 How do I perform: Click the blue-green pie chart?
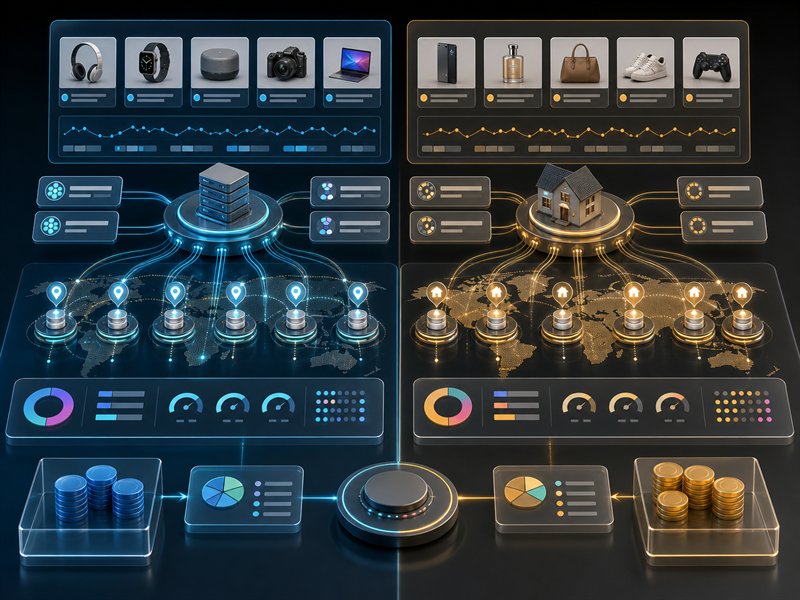[223, 493]
